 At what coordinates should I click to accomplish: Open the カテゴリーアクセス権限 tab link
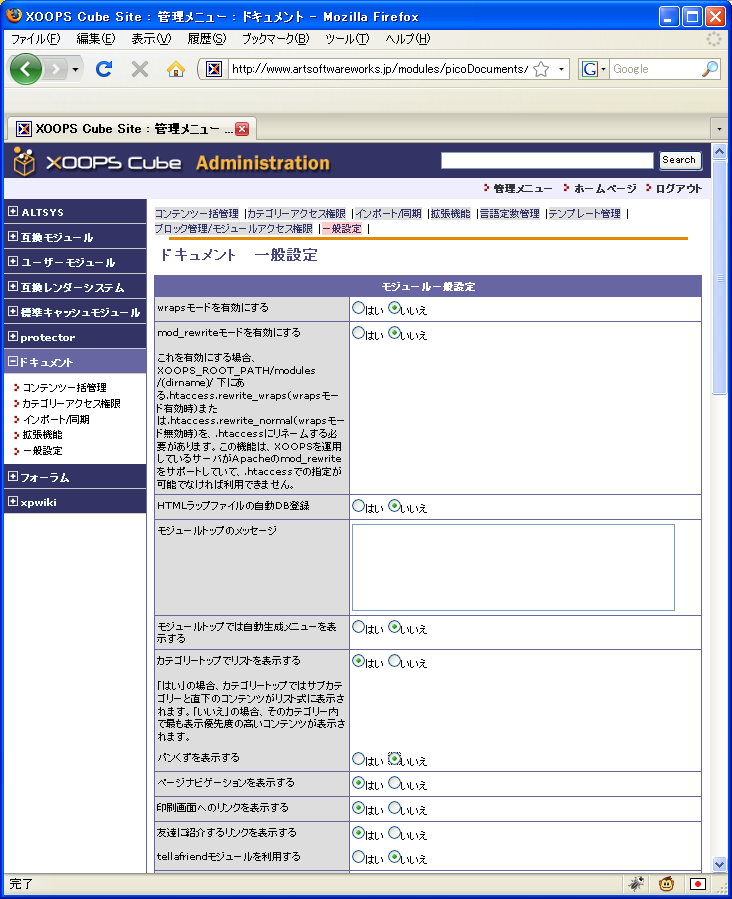pos(296,213)
